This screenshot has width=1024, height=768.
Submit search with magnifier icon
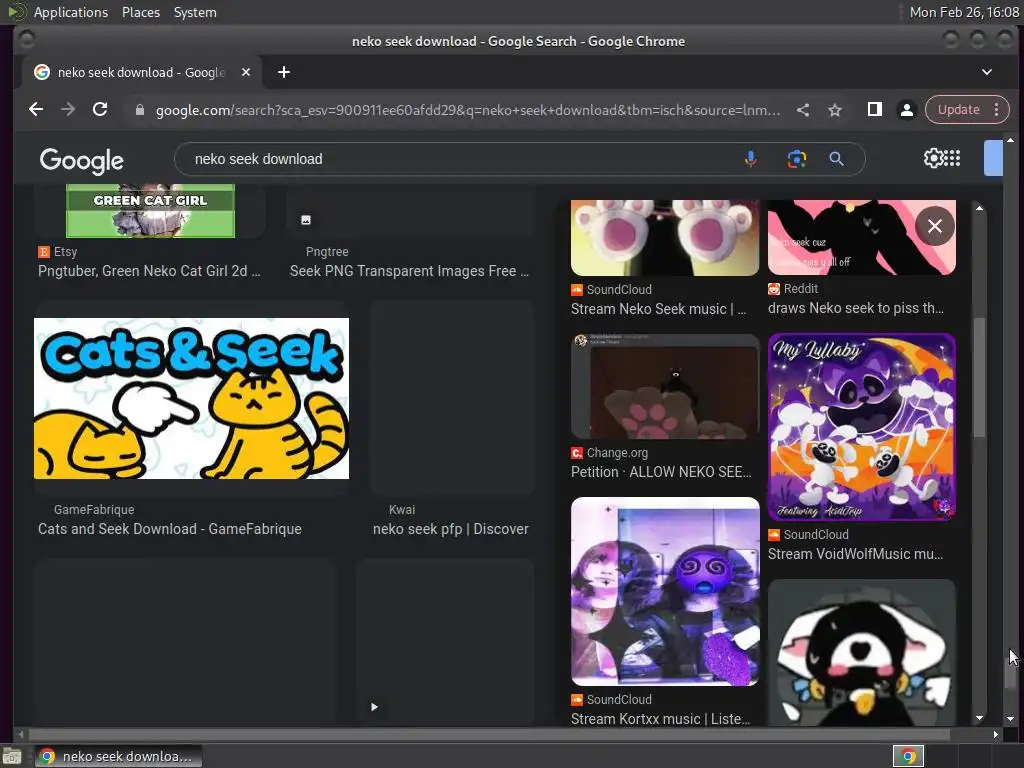coord(837,159)
